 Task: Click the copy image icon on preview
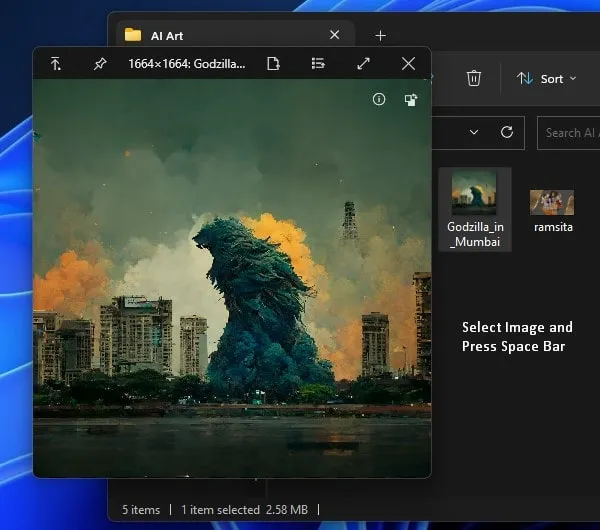(411, 100)
